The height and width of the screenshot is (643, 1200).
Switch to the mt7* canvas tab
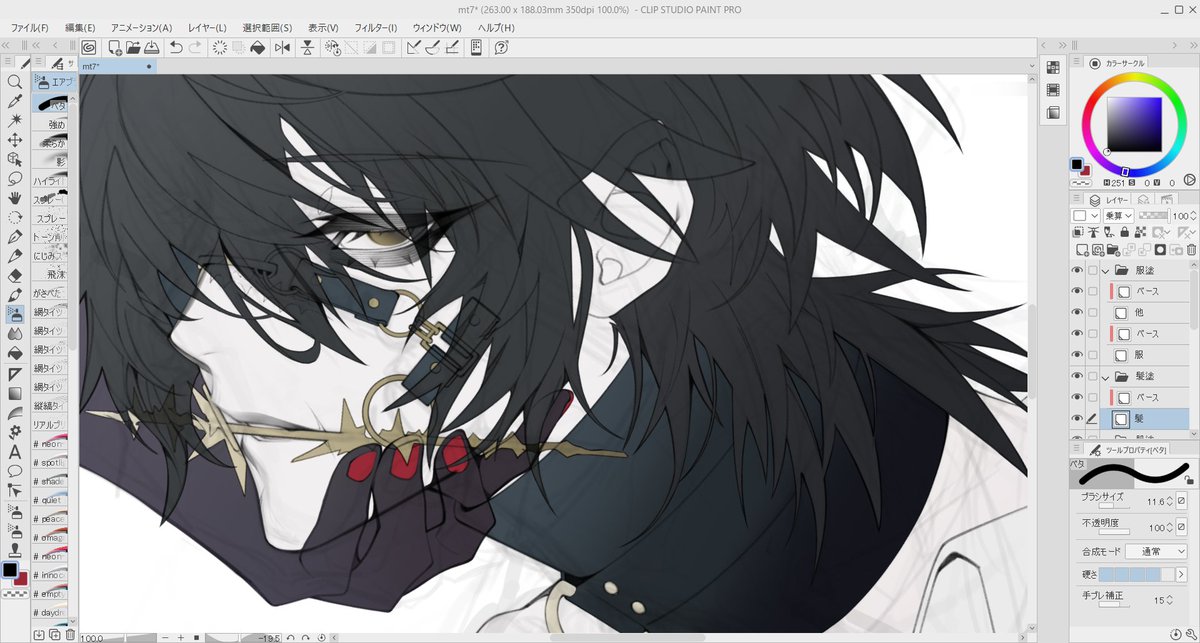pos(116,66)
